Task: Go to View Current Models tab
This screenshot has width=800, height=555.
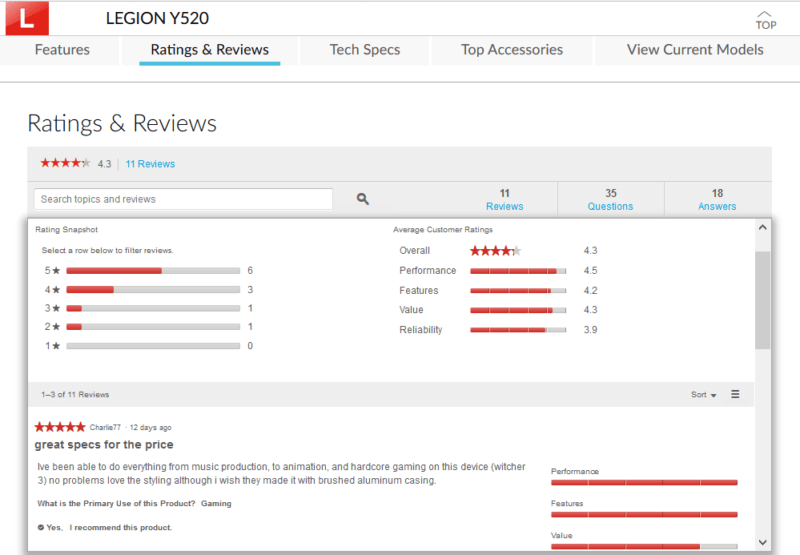Action: tap(695, 49)
